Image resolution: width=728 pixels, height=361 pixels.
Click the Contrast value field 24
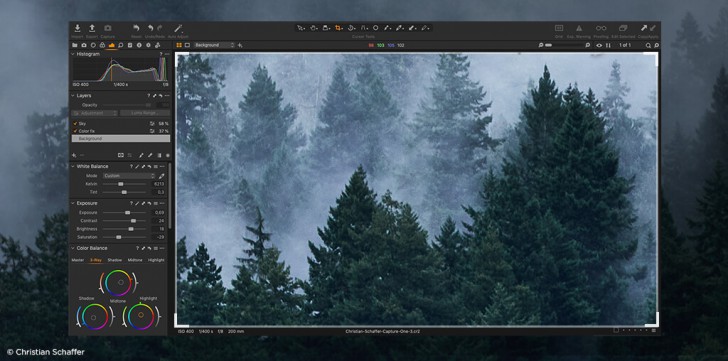point(159,221)
